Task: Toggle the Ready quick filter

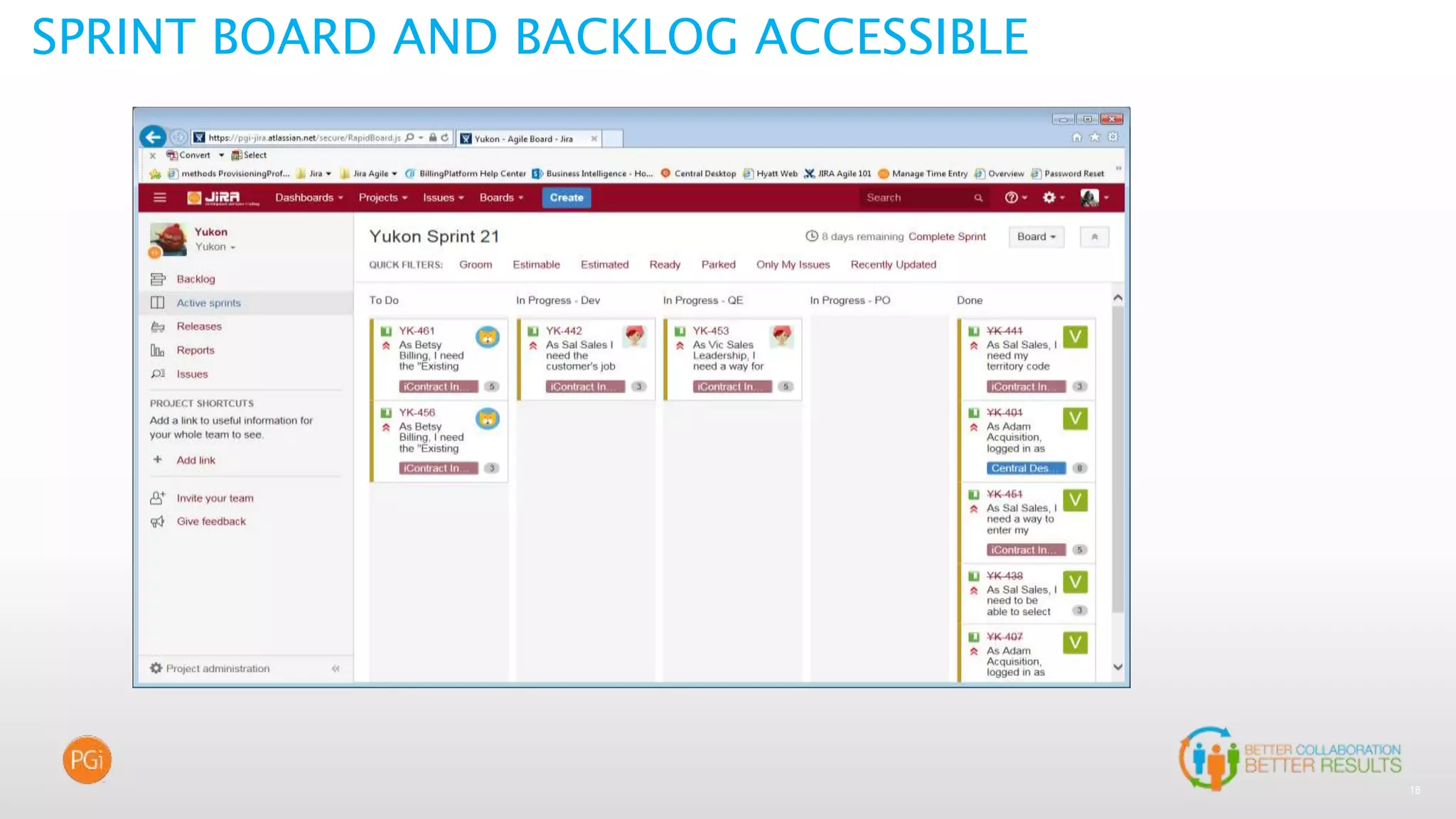Action: (x=665, y=264)
